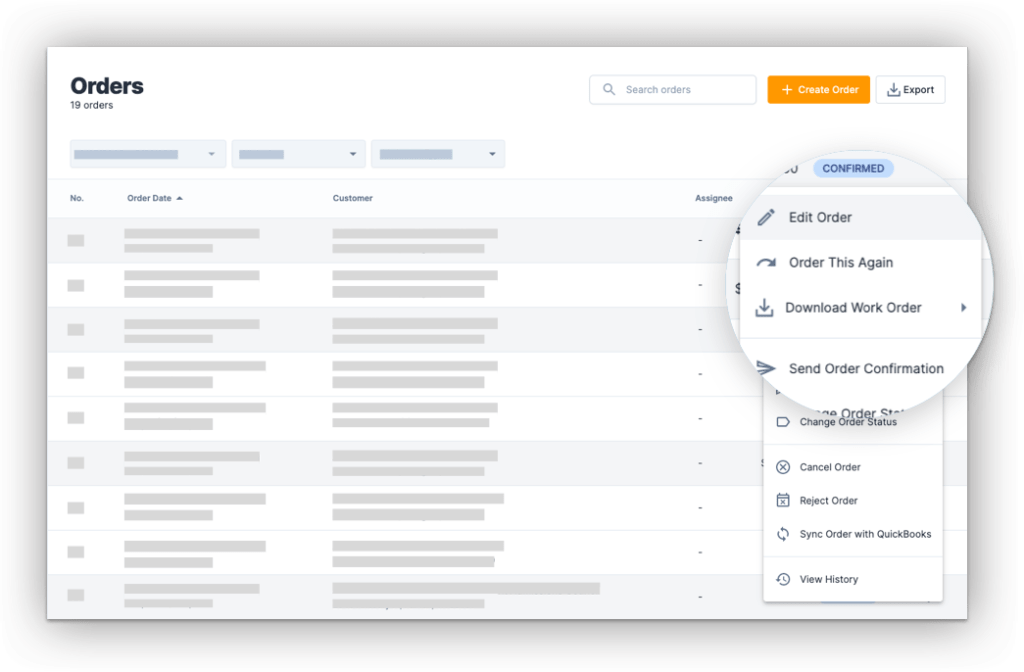Open the second filter dropdown
1024x672 pixels.
[298, 154]
